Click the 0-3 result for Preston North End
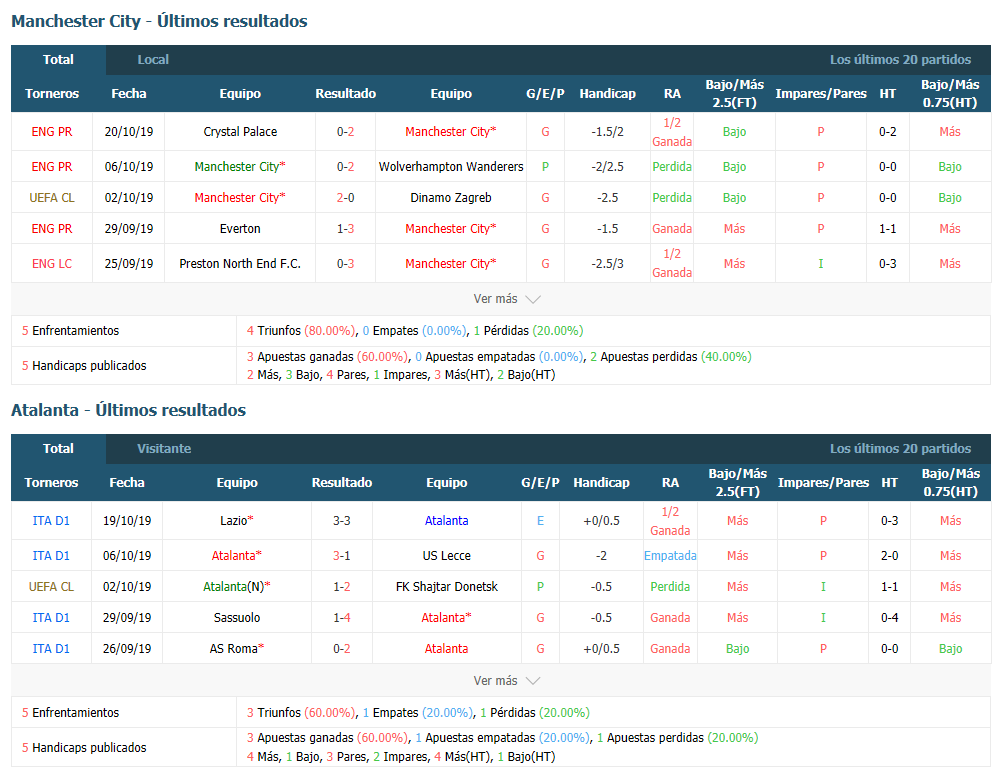Screen dimensions: 996x780 (x=346, y=264)
